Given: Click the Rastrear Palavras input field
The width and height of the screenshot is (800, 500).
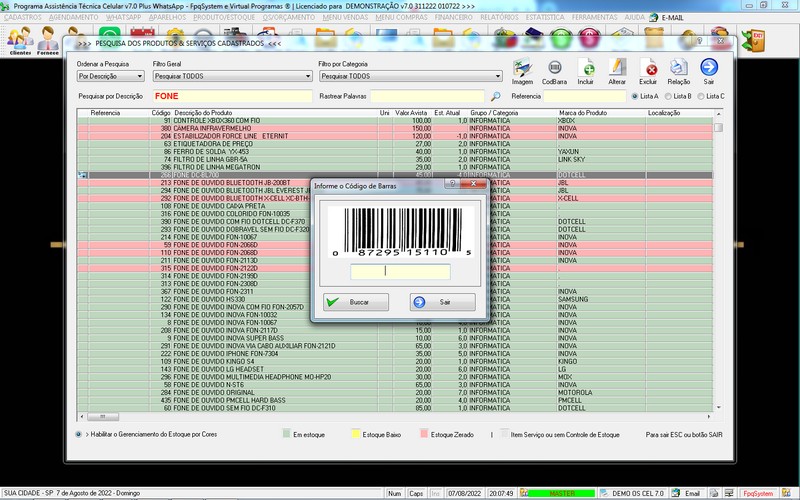Looking at the screenshot, I should pos(427,96).
